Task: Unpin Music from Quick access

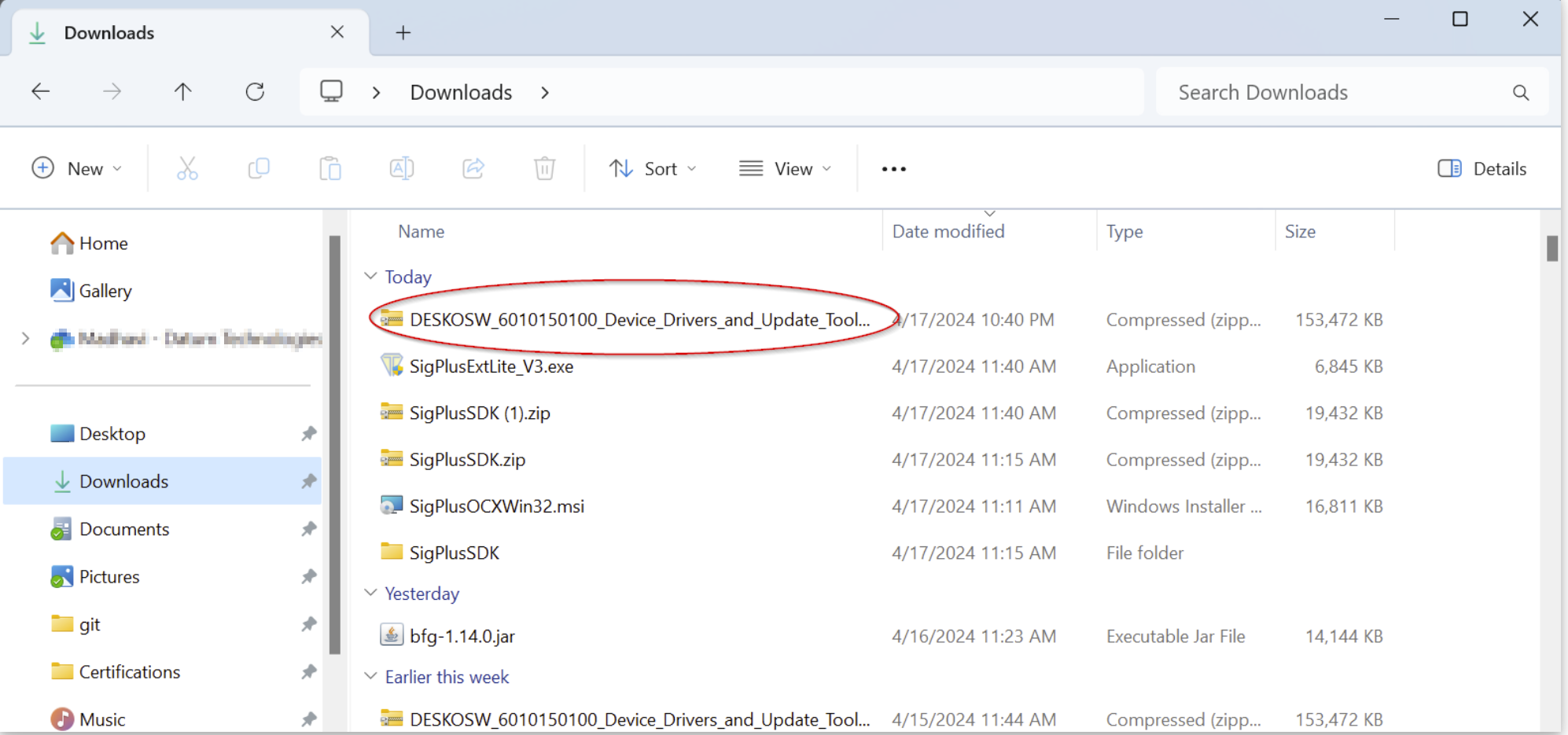Action: [309, 718]
